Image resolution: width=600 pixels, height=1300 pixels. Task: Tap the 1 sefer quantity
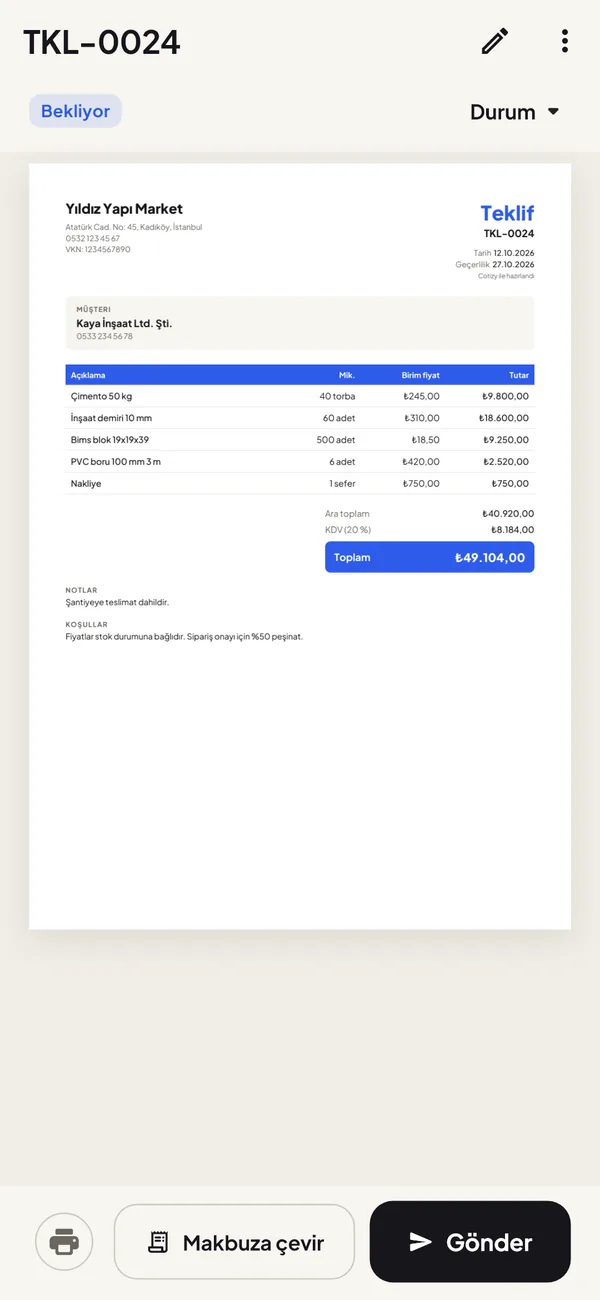click(342, 484)
